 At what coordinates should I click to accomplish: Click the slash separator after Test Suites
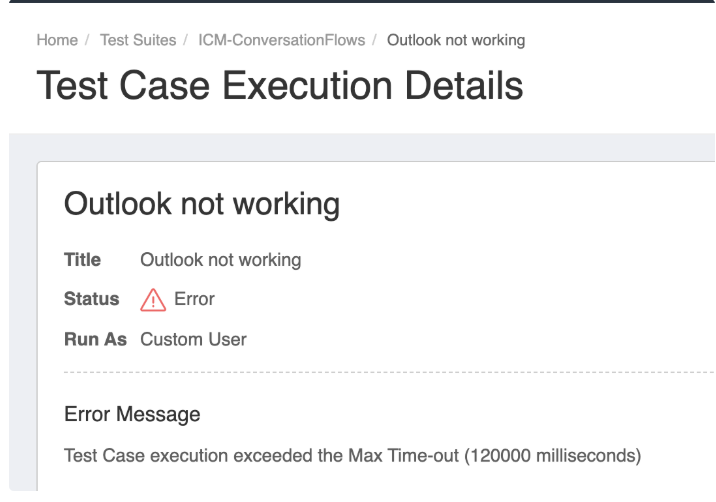tap(187, 41)
